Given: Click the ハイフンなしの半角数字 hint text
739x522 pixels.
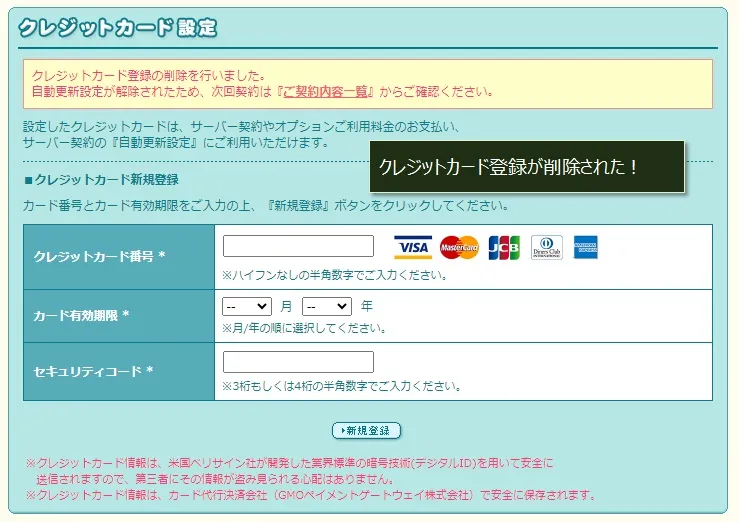Looking at the screenshot, I should pos(336,275).
